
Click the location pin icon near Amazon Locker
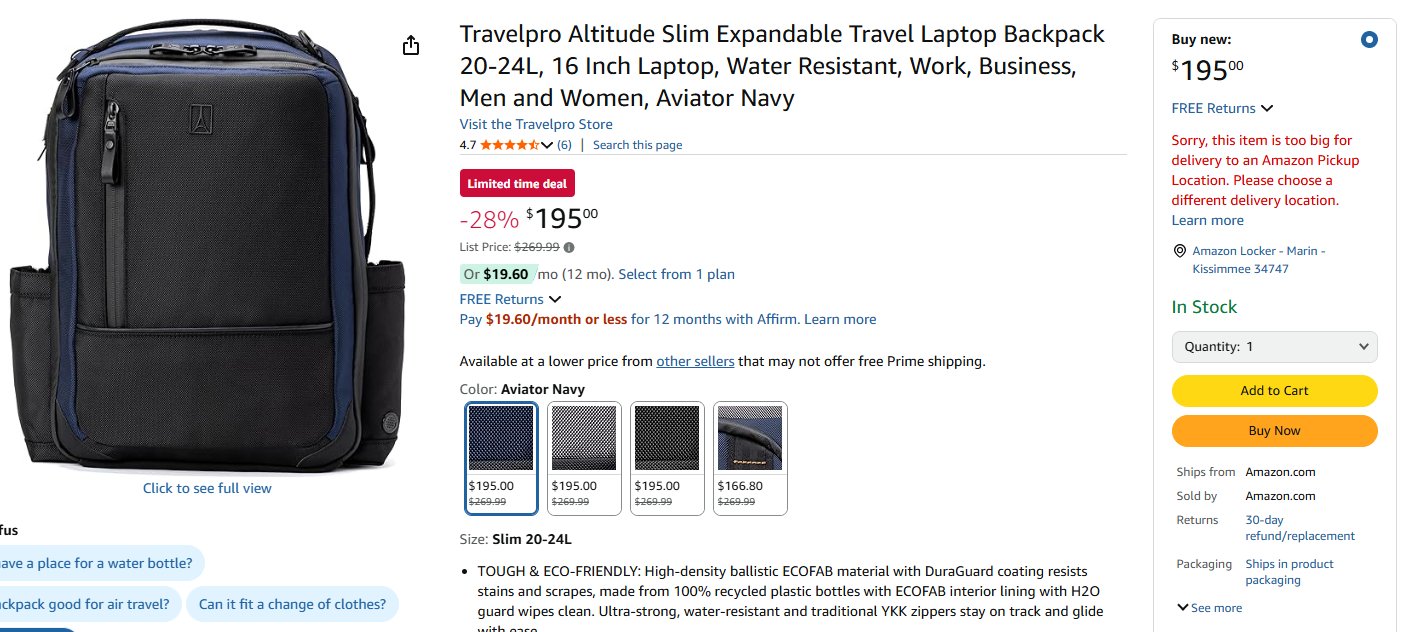(1180, 251)
